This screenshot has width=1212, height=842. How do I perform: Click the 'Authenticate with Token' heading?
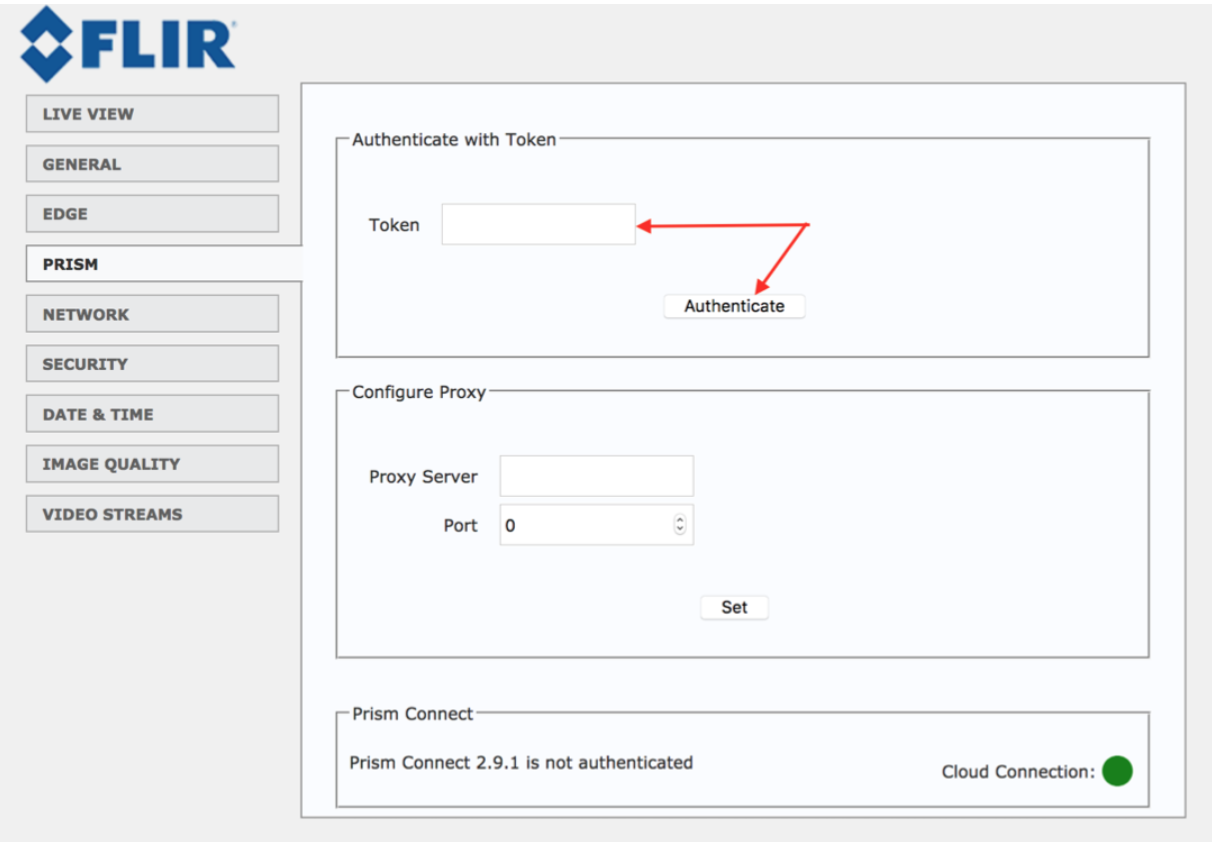point(454,140)
